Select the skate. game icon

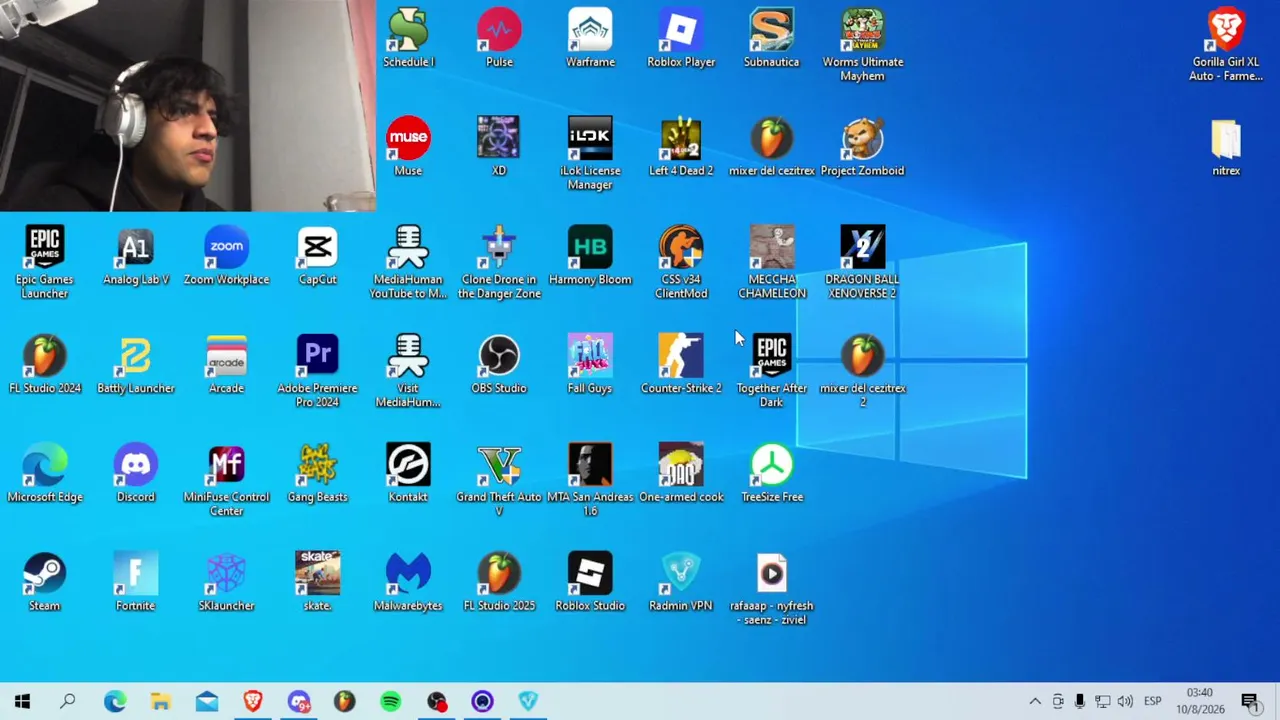(317, 583)
